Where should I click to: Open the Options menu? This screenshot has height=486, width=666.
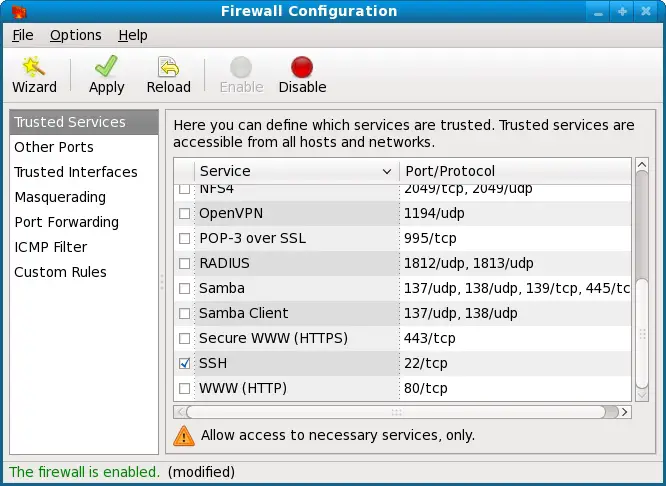pos(75,35)
